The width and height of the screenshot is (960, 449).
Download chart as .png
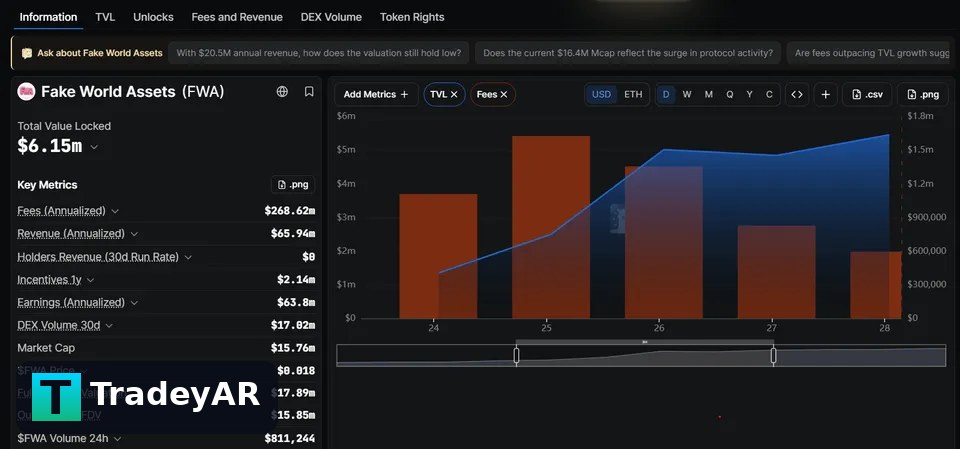point(923,94)
